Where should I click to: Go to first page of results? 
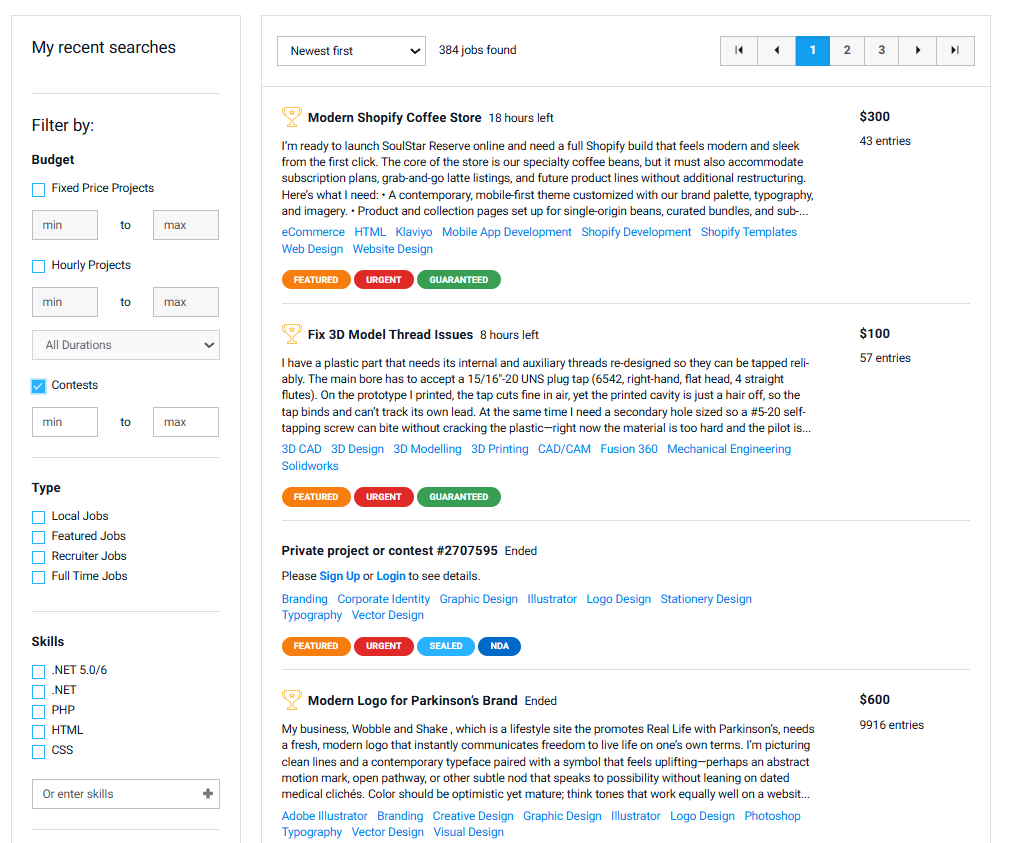(x=738, y=51)
